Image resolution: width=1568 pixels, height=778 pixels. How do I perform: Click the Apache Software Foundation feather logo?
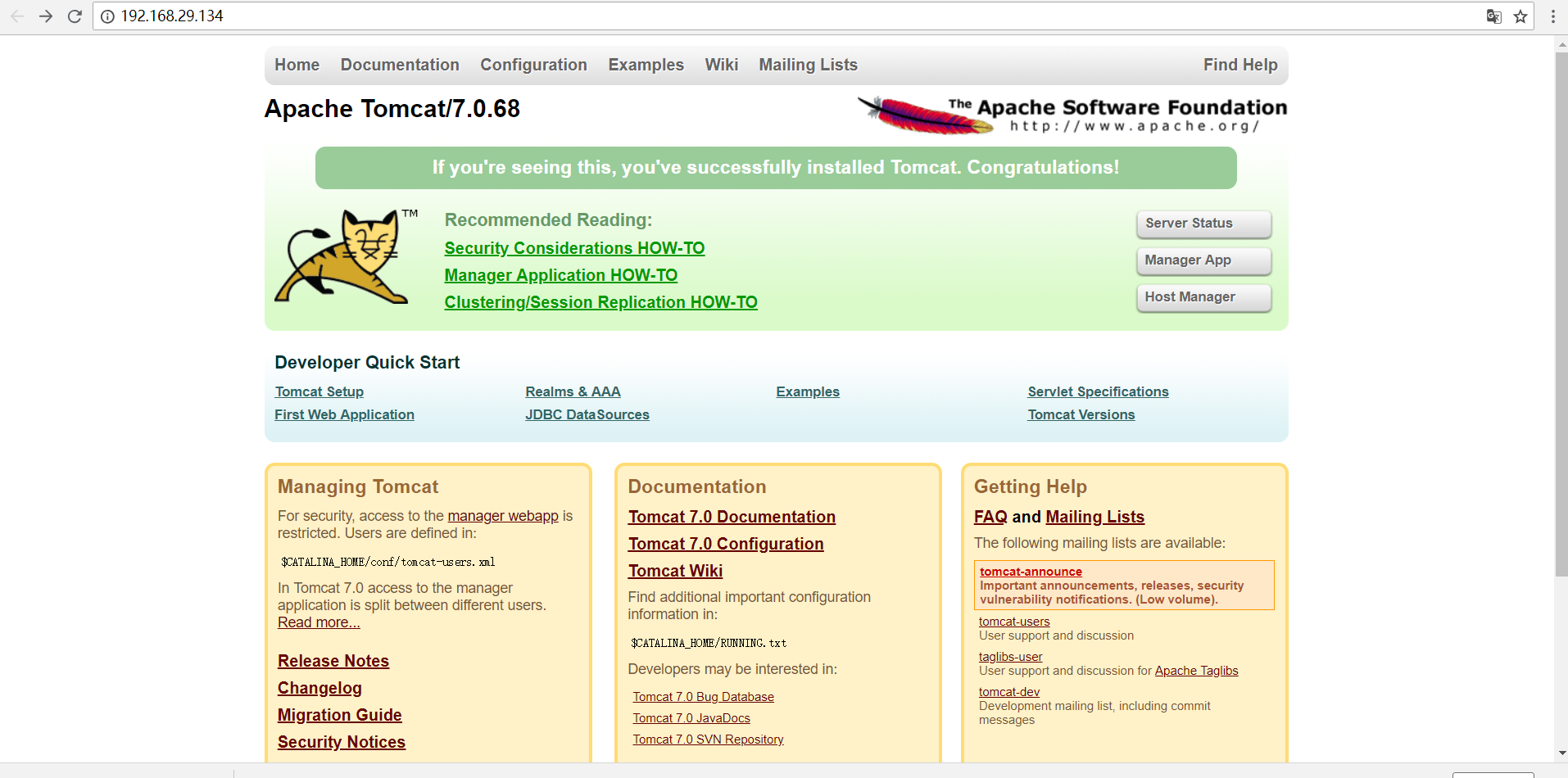[x=1072, y=115]
